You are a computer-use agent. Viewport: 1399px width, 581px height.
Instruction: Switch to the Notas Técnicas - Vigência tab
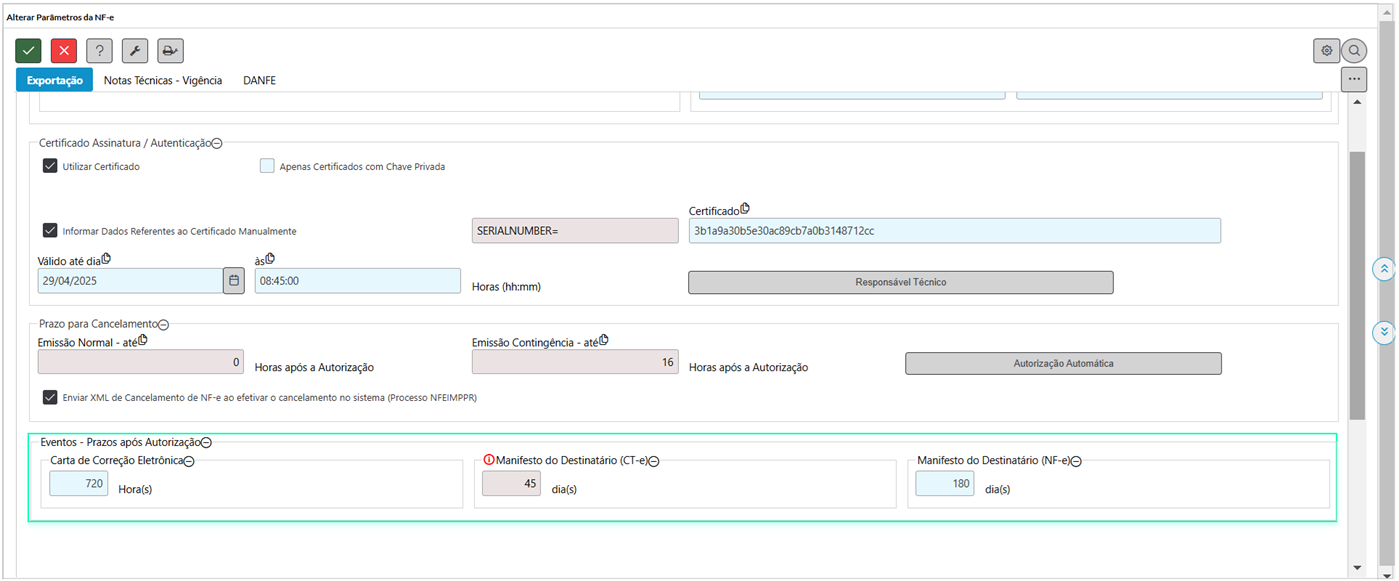tap(163, 80)
